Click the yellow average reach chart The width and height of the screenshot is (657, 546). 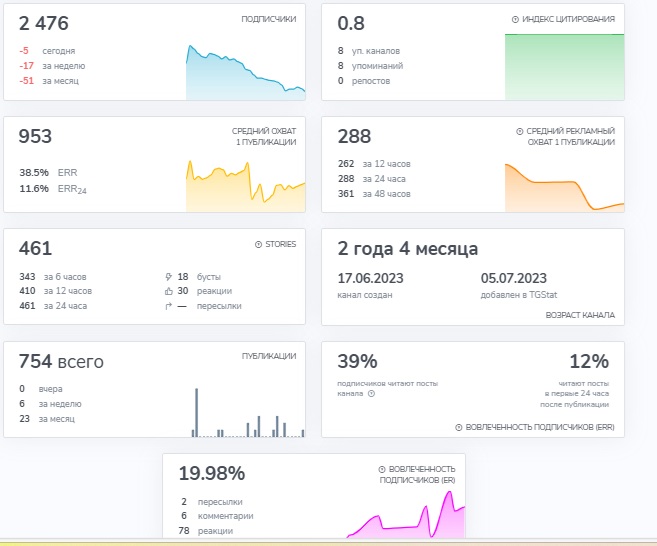(x=245, y=186)
